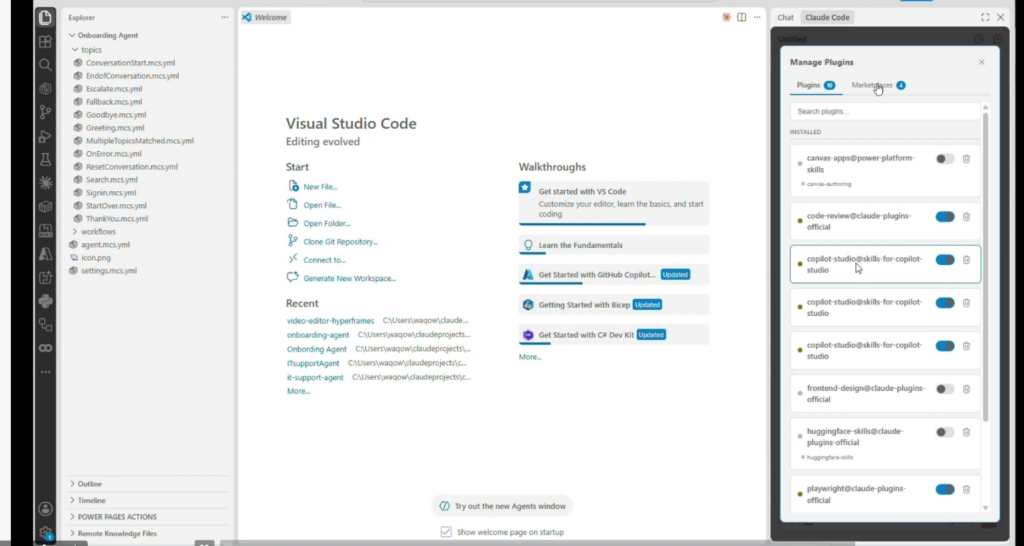Open Explorer panel's more actions ellipsis
Viewport: 1024px width, 546px height.
(x=225, y=18)
